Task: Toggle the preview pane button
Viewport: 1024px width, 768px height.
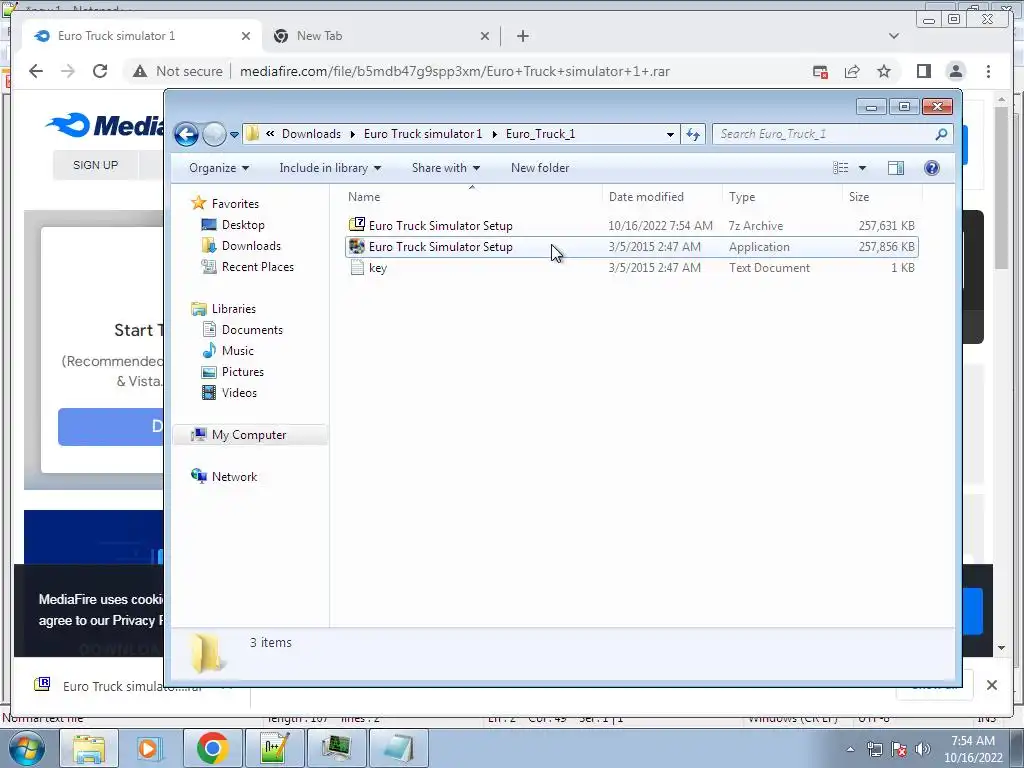Action: click(895, 168)
